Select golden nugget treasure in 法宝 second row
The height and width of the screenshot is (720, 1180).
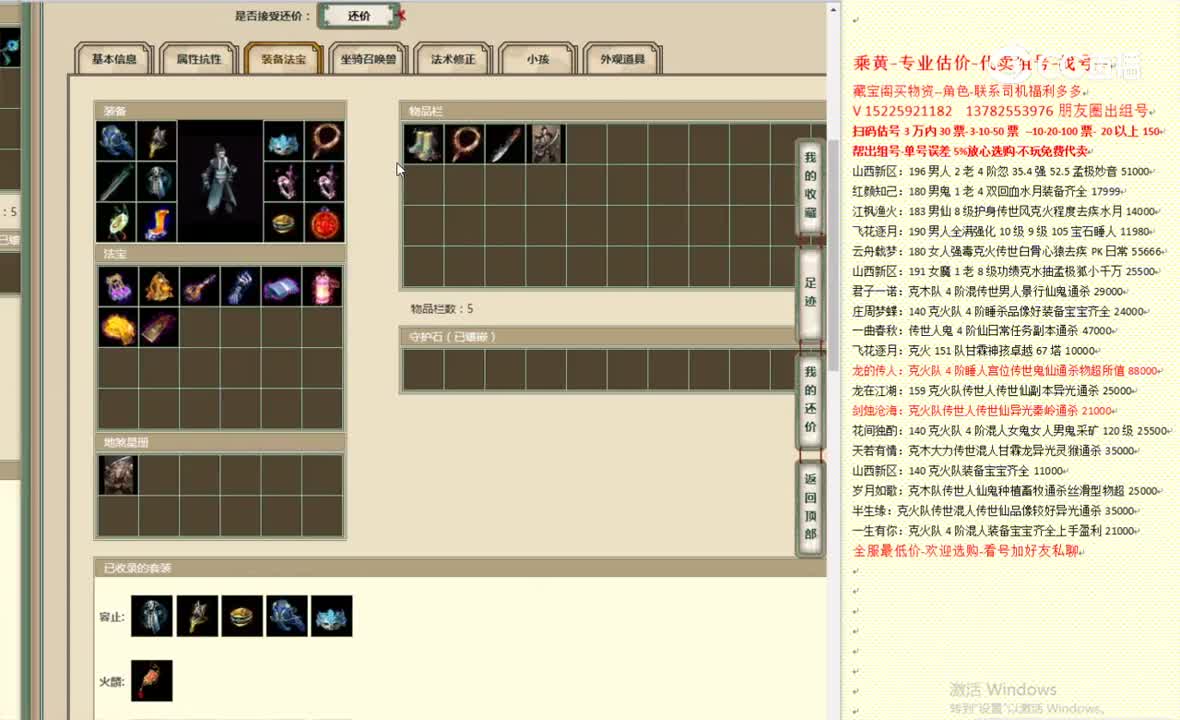(x=117, y=327)
